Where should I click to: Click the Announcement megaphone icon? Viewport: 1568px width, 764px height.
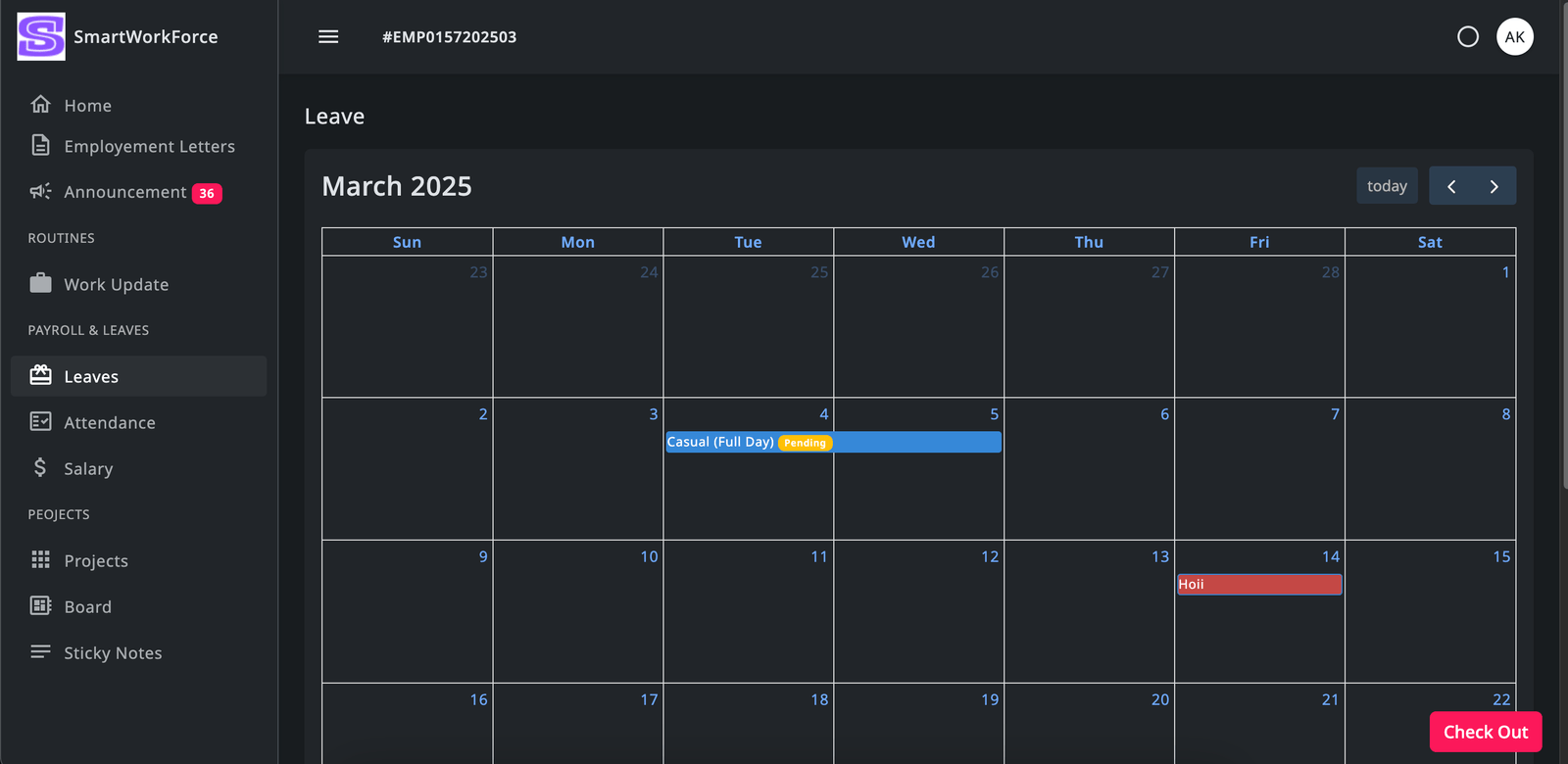[x=40, y=192]
